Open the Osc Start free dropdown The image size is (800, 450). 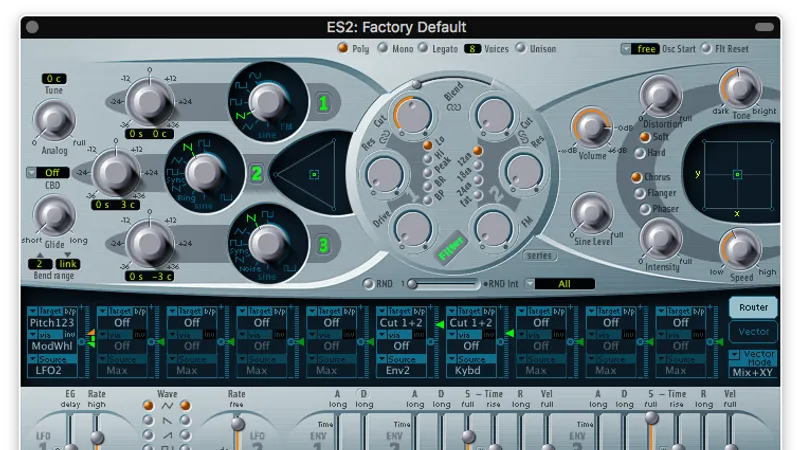[x=640, y=48]
